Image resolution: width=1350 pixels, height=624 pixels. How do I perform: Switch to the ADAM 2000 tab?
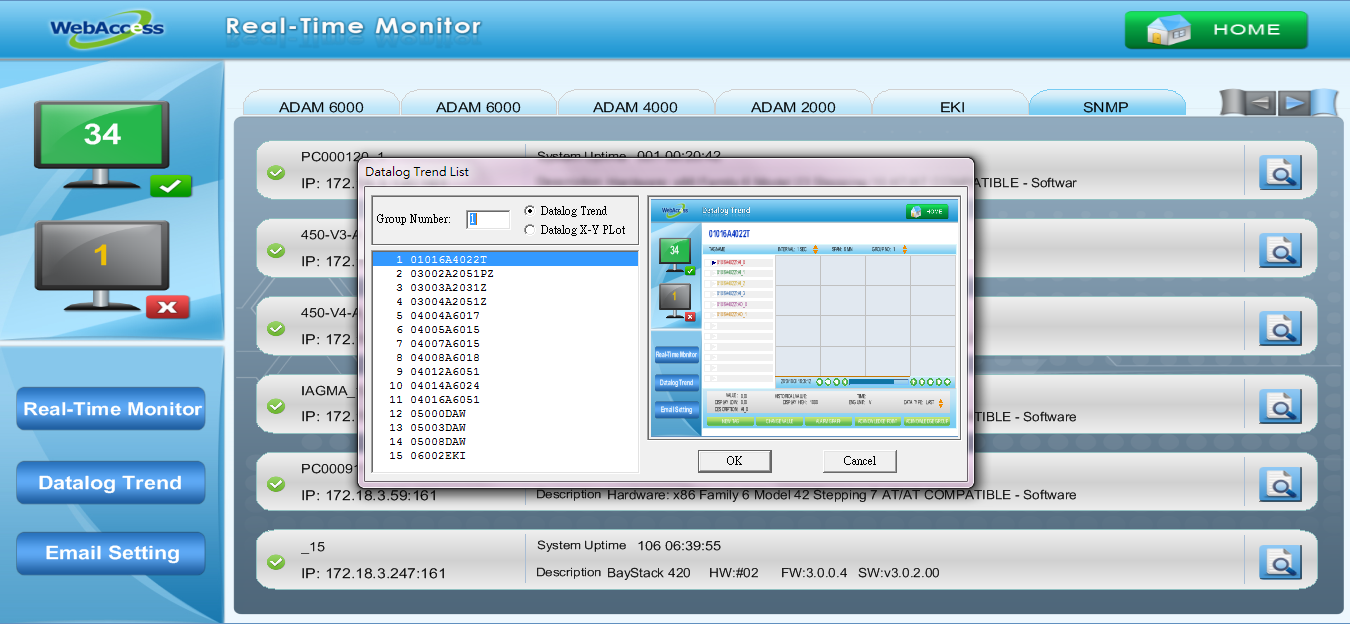tap(793, 106)
